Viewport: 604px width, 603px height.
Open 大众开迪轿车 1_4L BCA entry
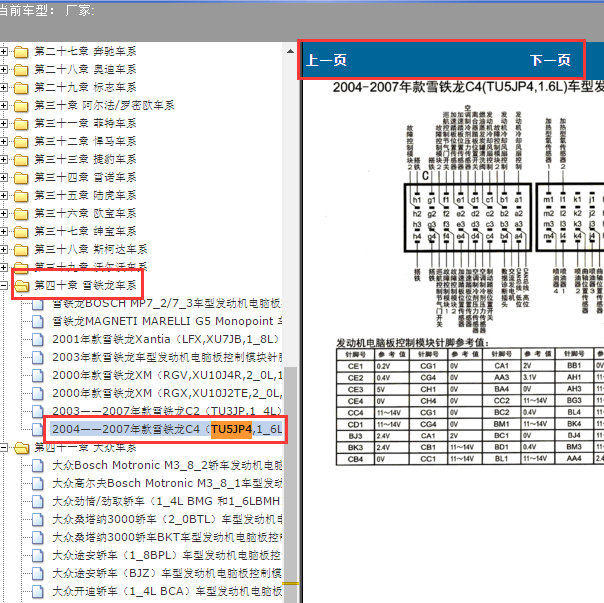(x=167, y=591)
